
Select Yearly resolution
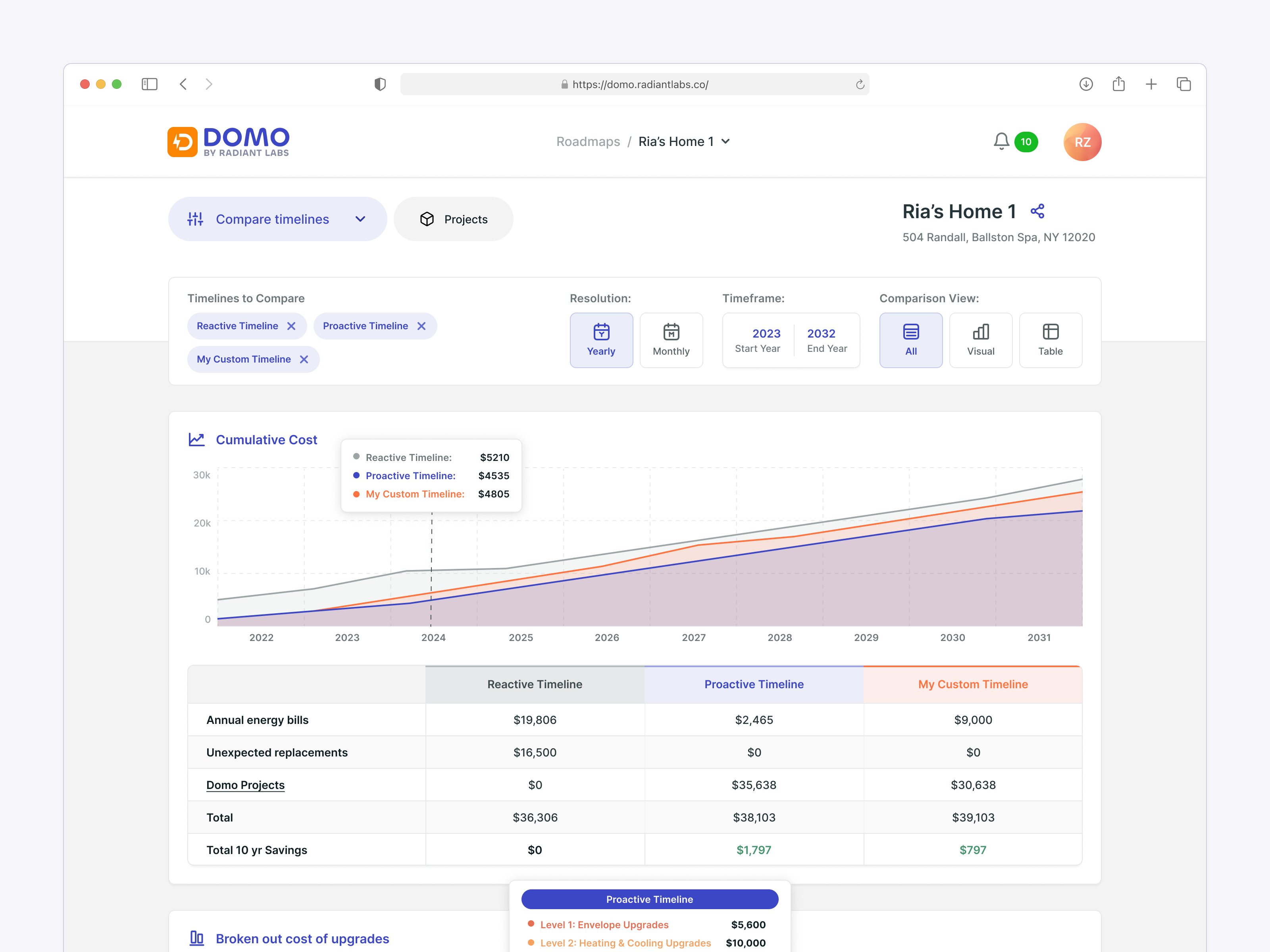[x=601, y=340]
